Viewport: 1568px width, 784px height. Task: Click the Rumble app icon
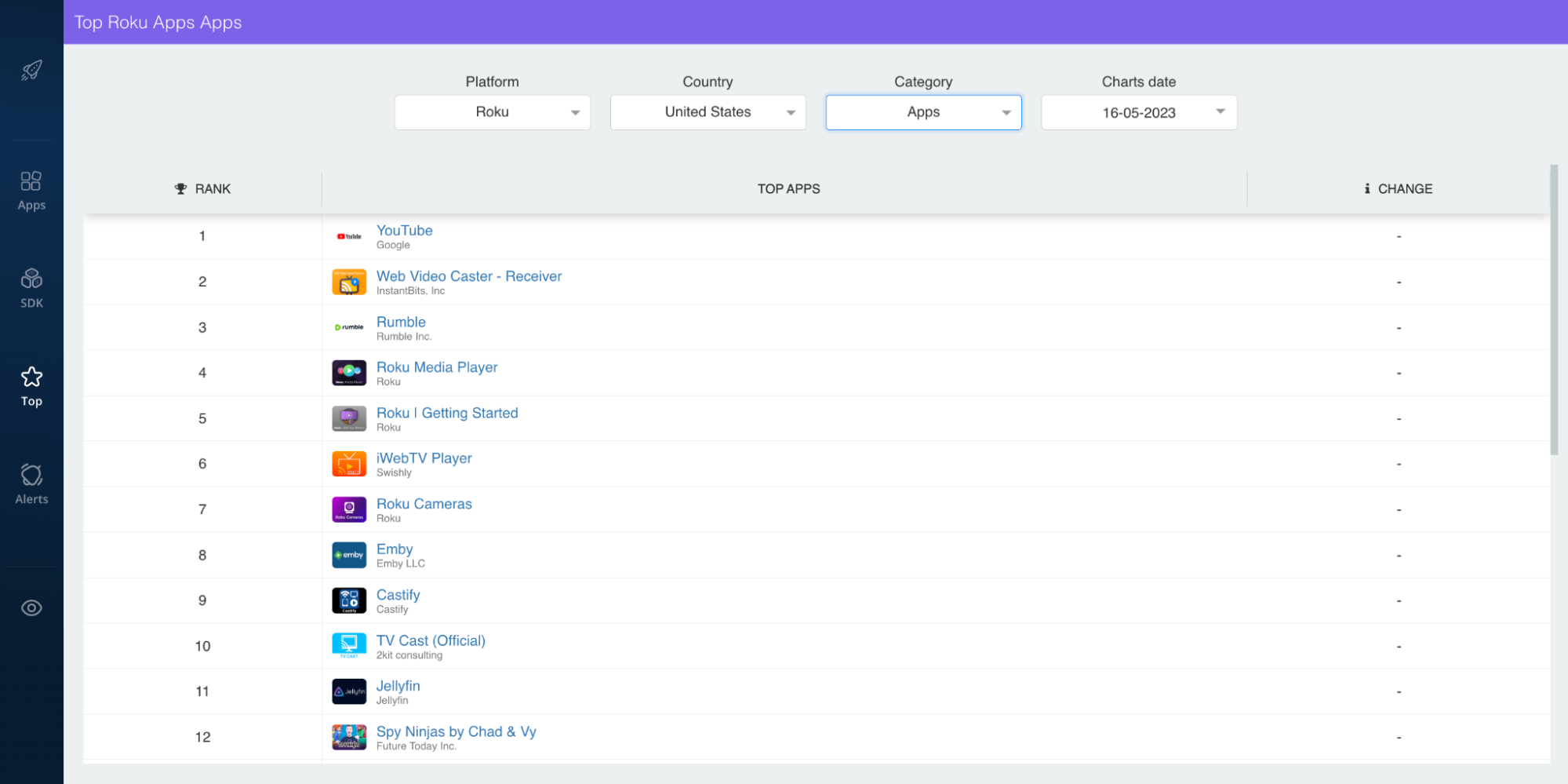pos(349,327)
